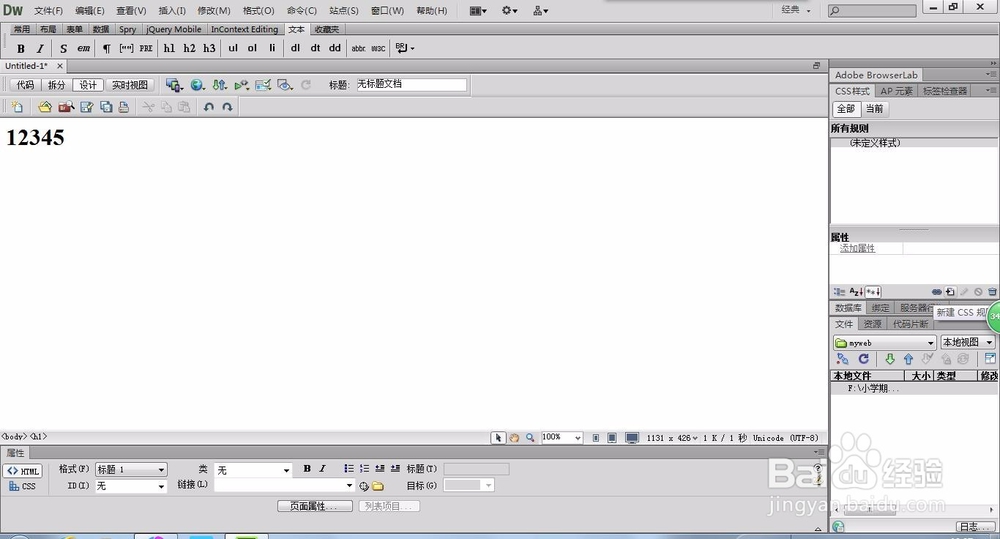Open the zoom level 100% dropdown

pyautogui.click(x=561, y=438)
